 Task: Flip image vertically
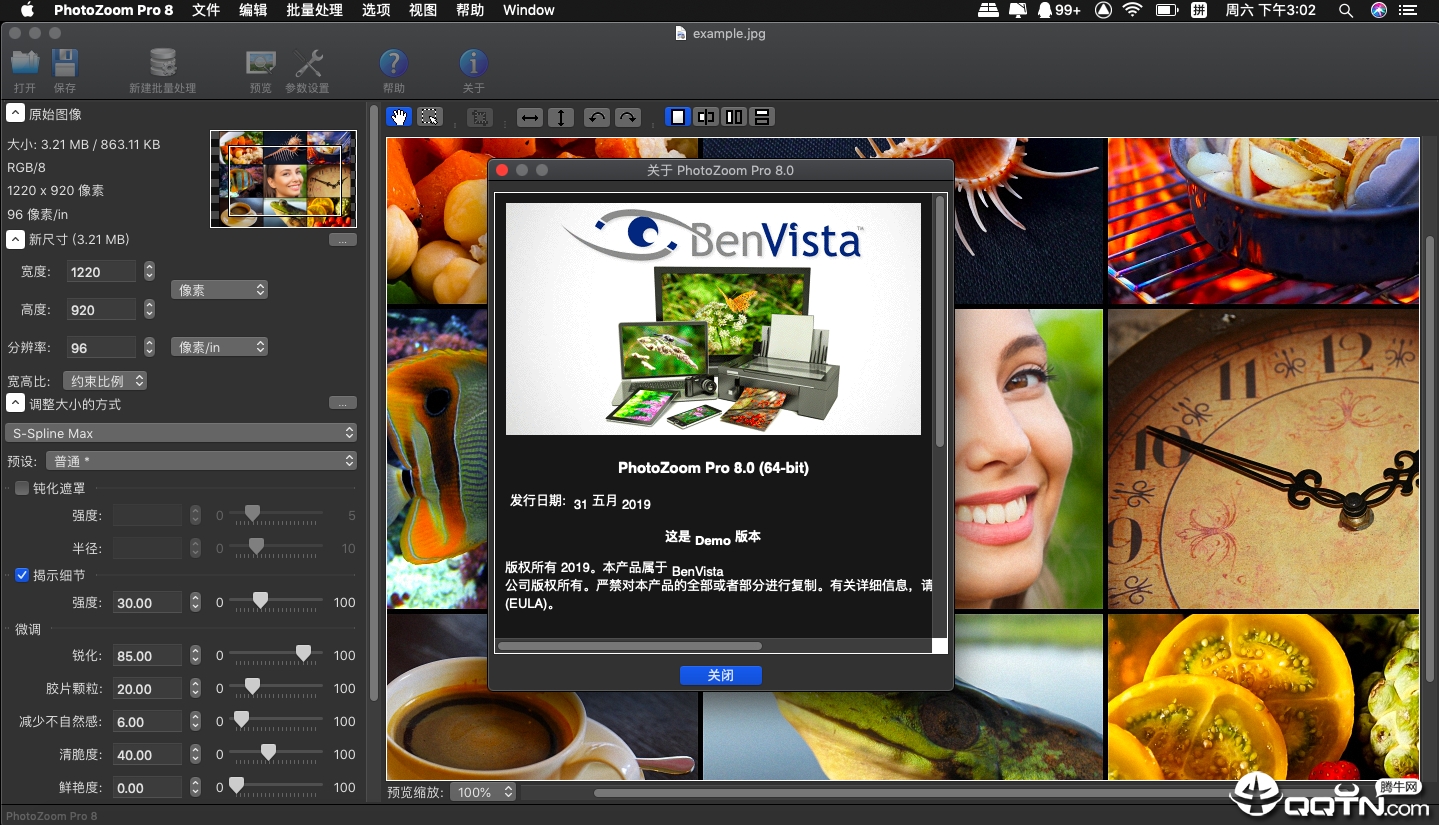pyautogui.click(x=561, y=117)
